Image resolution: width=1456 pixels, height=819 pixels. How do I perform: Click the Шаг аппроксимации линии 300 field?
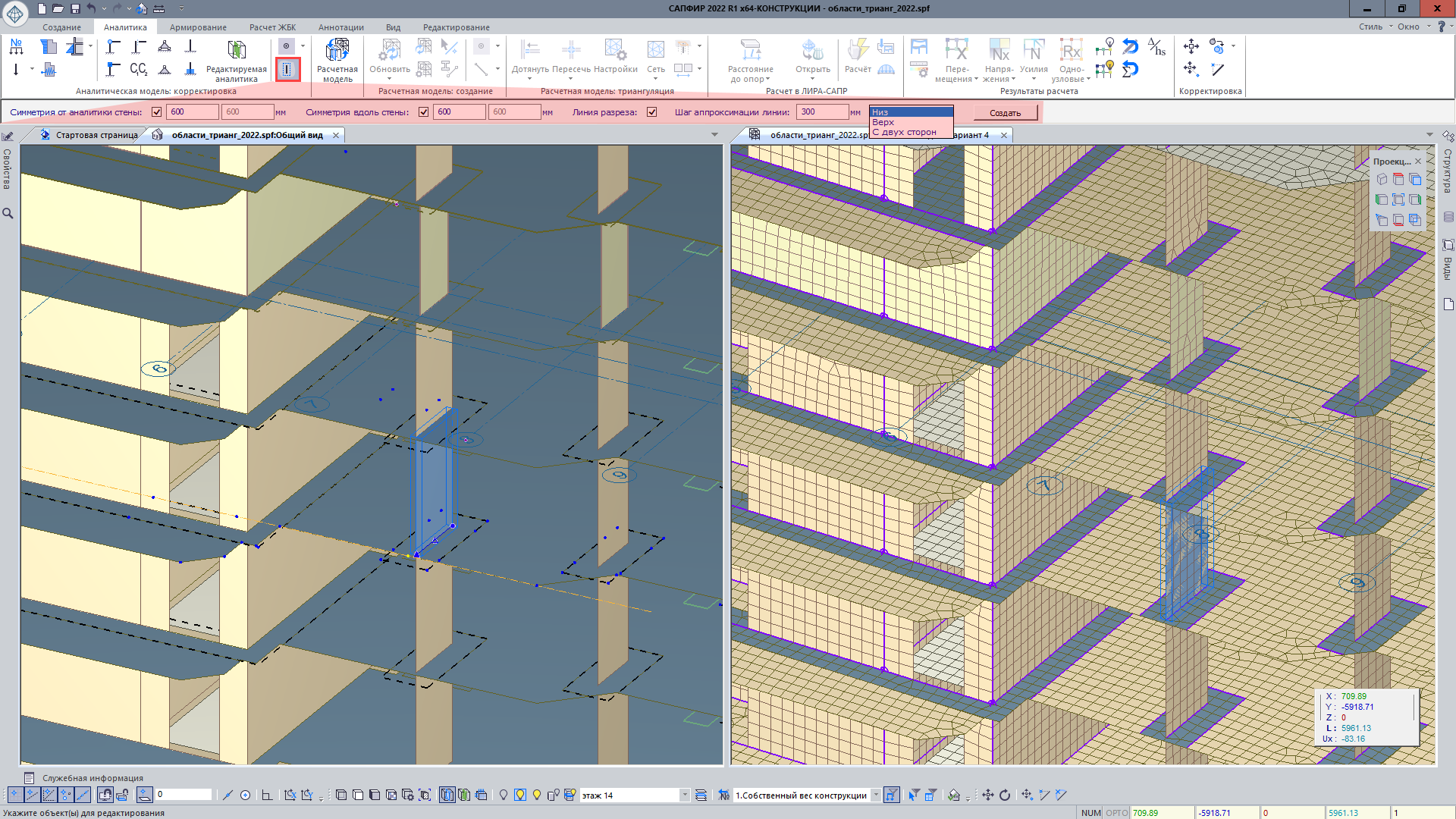(x=821, y=112)
